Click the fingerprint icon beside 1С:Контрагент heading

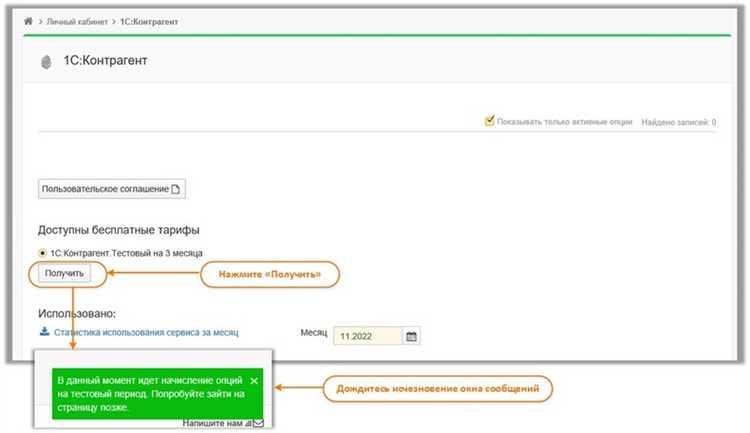(46, 62)
